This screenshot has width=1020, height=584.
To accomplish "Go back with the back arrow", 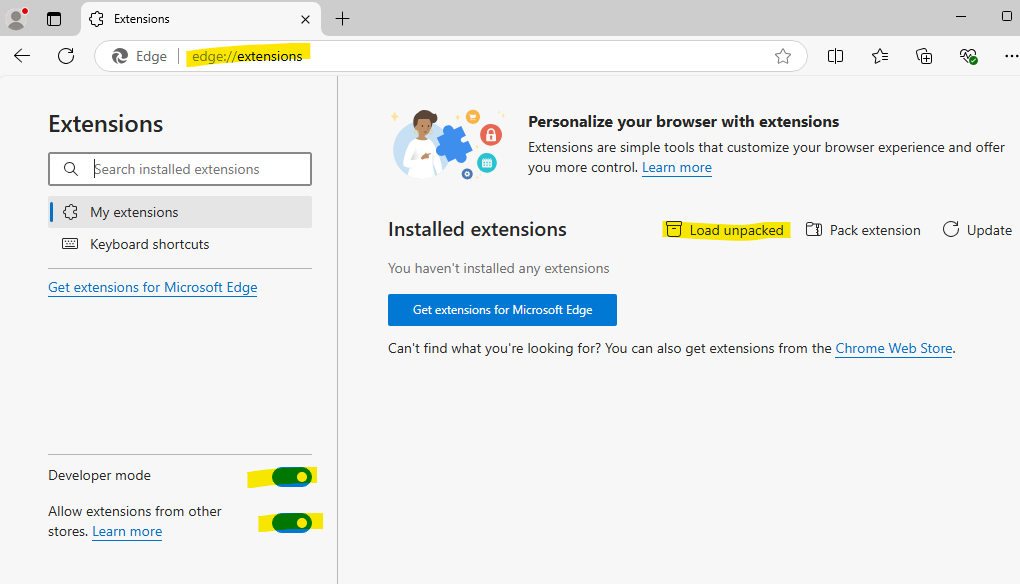I will pos(22,56).
